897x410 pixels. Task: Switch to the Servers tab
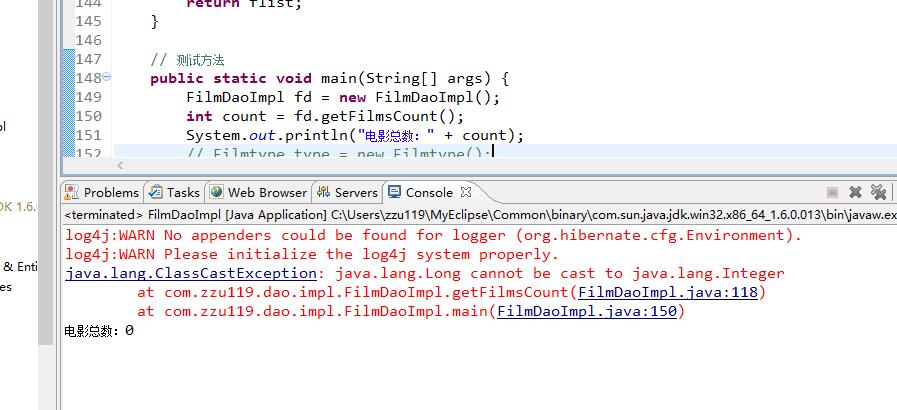(347, 193)
